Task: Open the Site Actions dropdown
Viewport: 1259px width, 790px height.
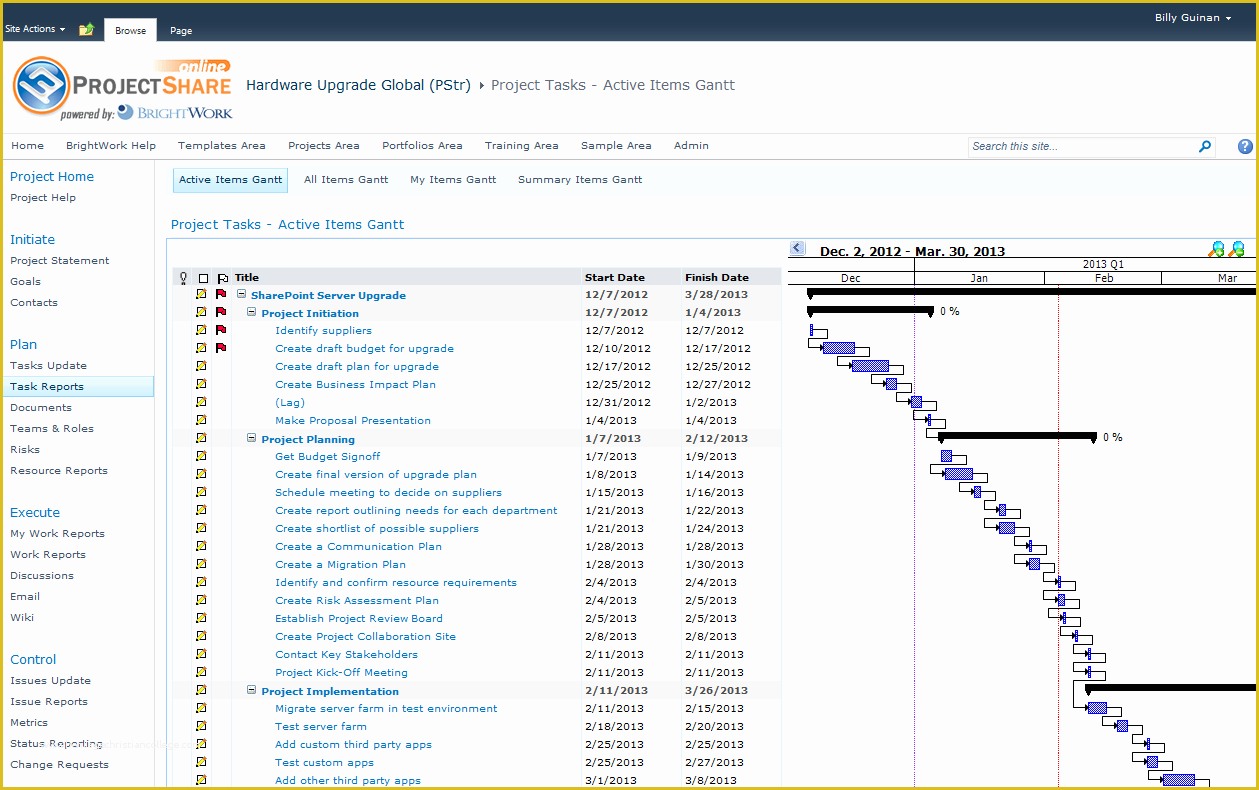Action: click(35, 29)
